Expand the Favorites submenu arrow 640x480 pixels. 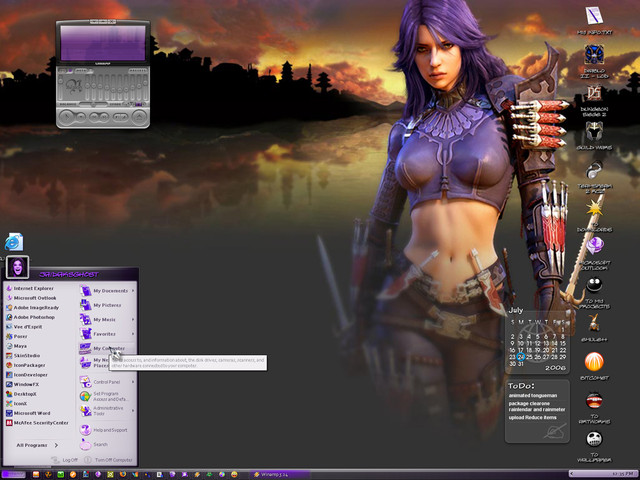pos(133,333)
